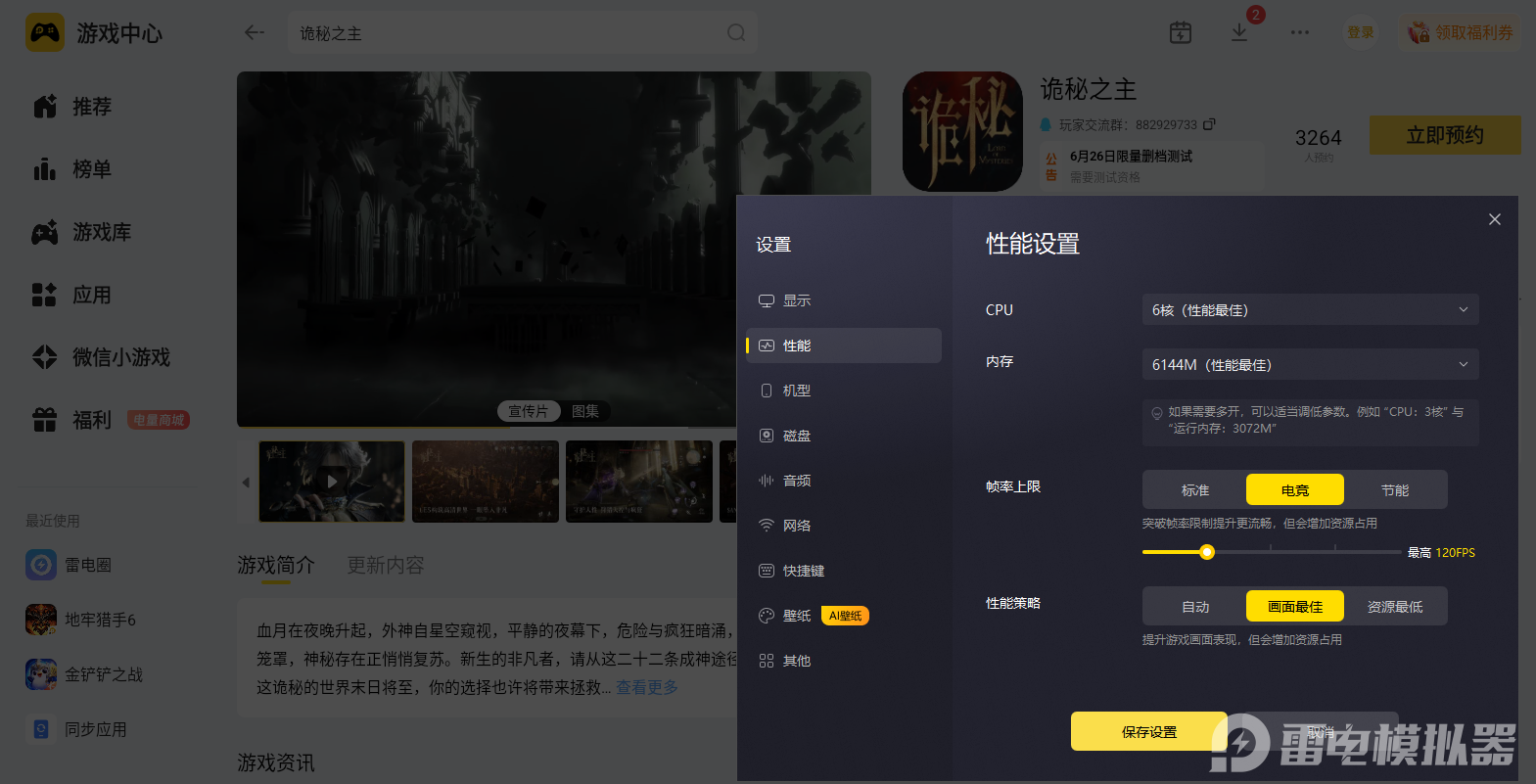
Task: Click the AI壁纸 badge
Action: pyautogui.click(x=845, y=616)
